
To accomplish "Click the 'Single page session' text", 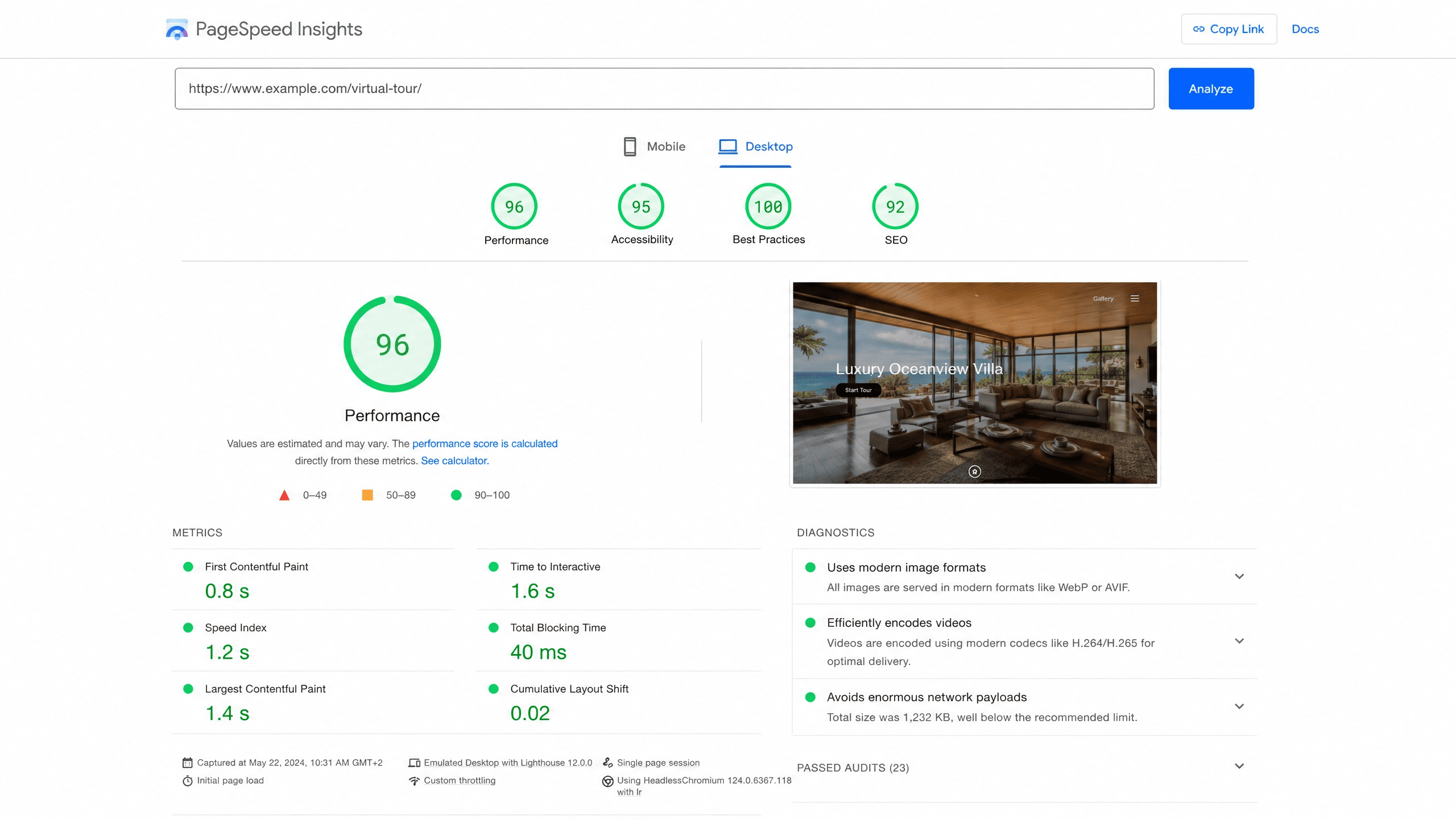I will point(658,763).
